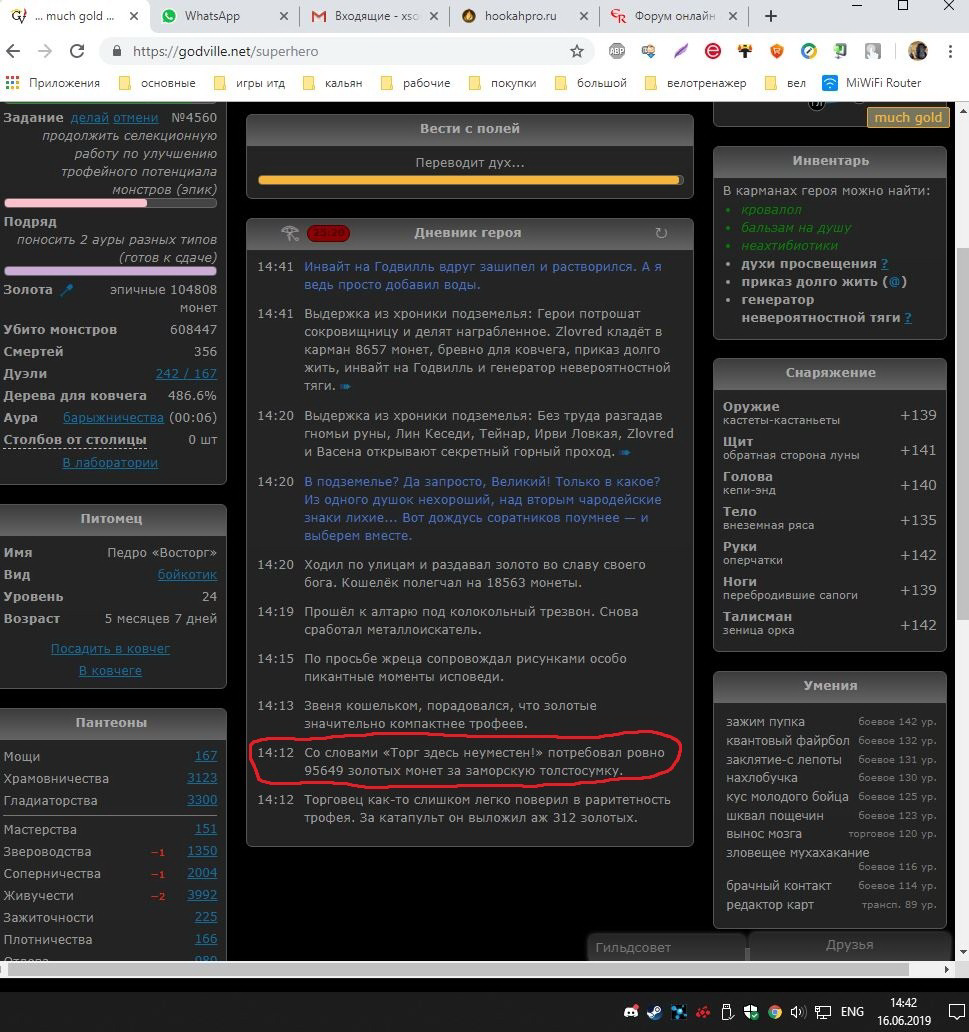969x1032 pixels.
Task: Click the gold pen icon beside Золота
Action: click(68, 290)
